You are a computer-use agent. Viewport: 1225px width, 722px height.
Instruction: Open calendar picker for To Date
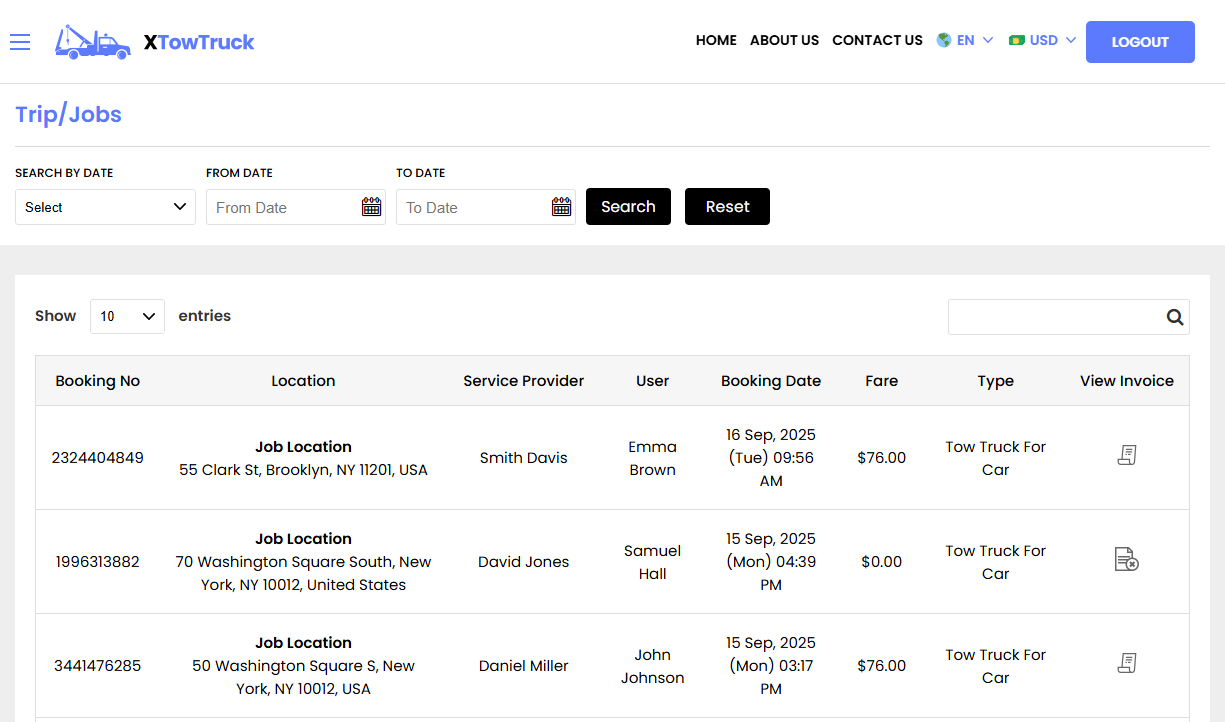(561, 206)
